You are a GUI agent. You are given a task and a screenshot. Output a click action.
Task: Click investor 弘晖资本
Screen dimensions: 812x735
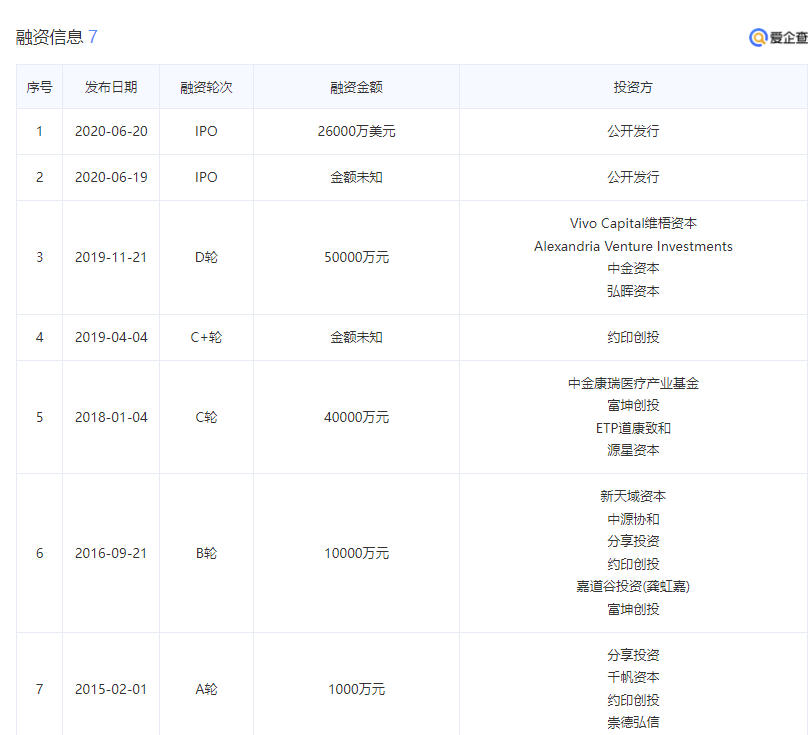click(x=633, y=291)
